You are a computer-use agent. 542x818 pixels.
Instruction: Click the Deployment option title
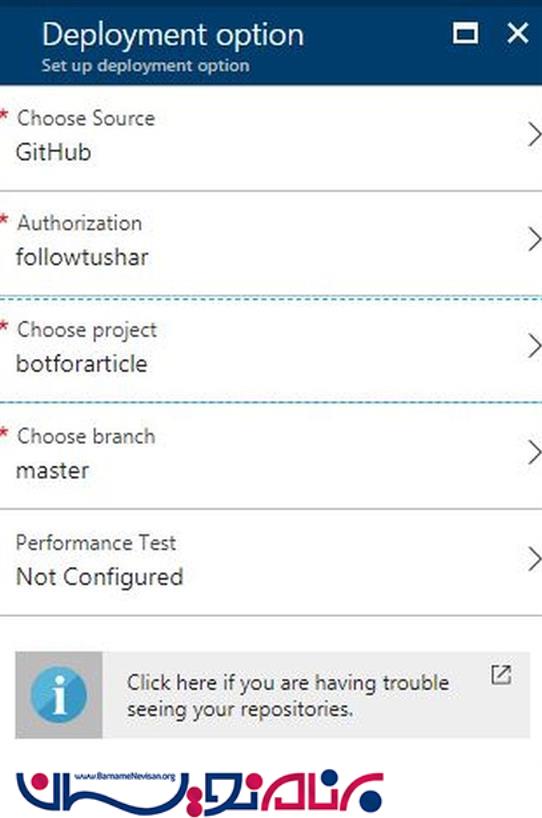coord(173,35)
